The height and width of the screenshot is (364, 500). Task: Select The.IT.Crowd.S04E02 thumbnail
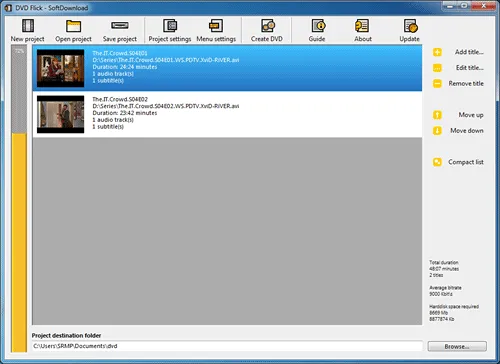[x=60, y=114]
